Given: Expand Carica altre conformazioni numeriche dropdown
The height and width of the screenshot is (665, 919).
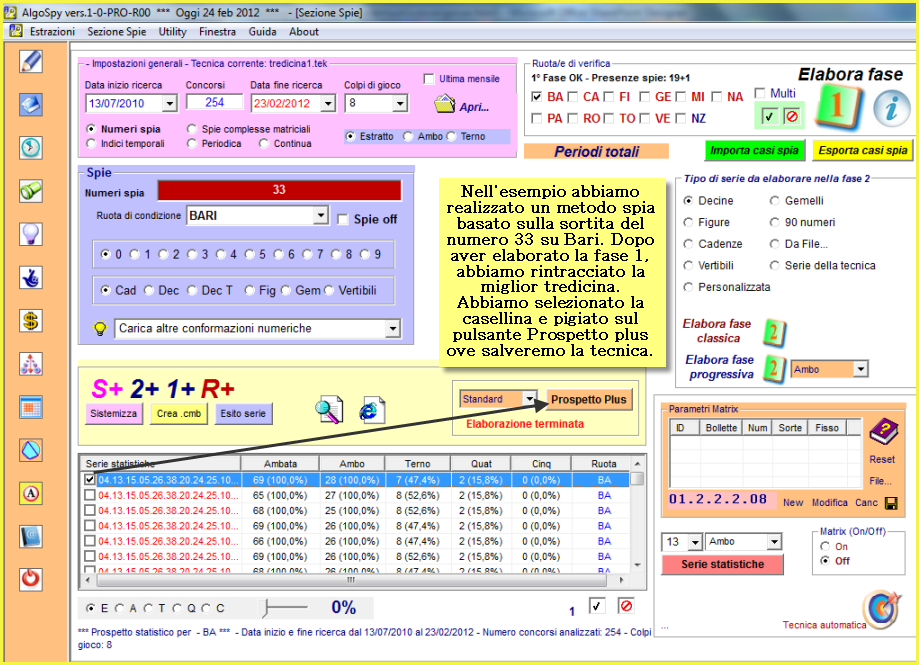Looking at the screenshot, I should 393,329.
